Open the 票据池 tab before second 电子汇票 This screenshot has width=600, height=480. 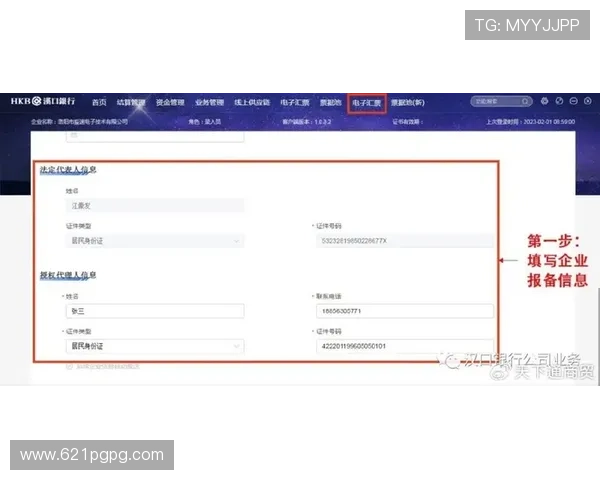tap(331, 102)
